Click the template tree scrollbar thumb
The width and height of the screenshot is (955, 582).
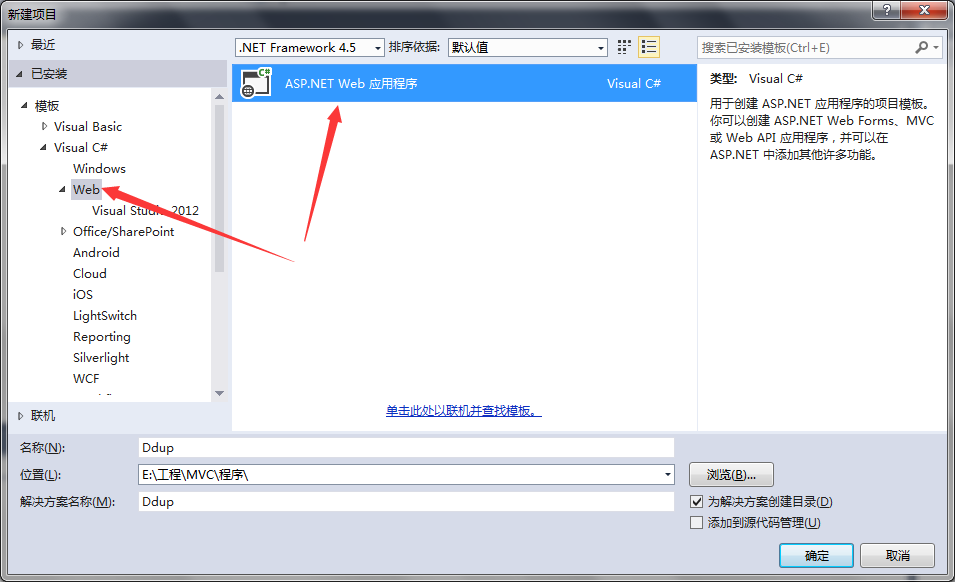click(219, 188)
